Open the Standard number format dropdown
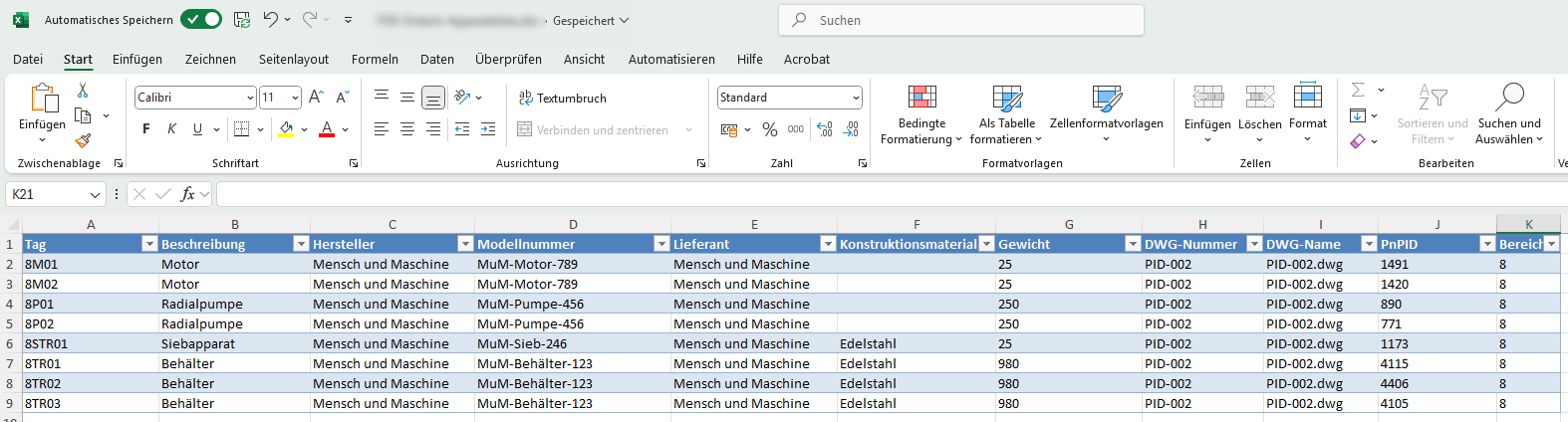Image resolution: width=1568 pixels, height=422 pixels. point(856,98)
